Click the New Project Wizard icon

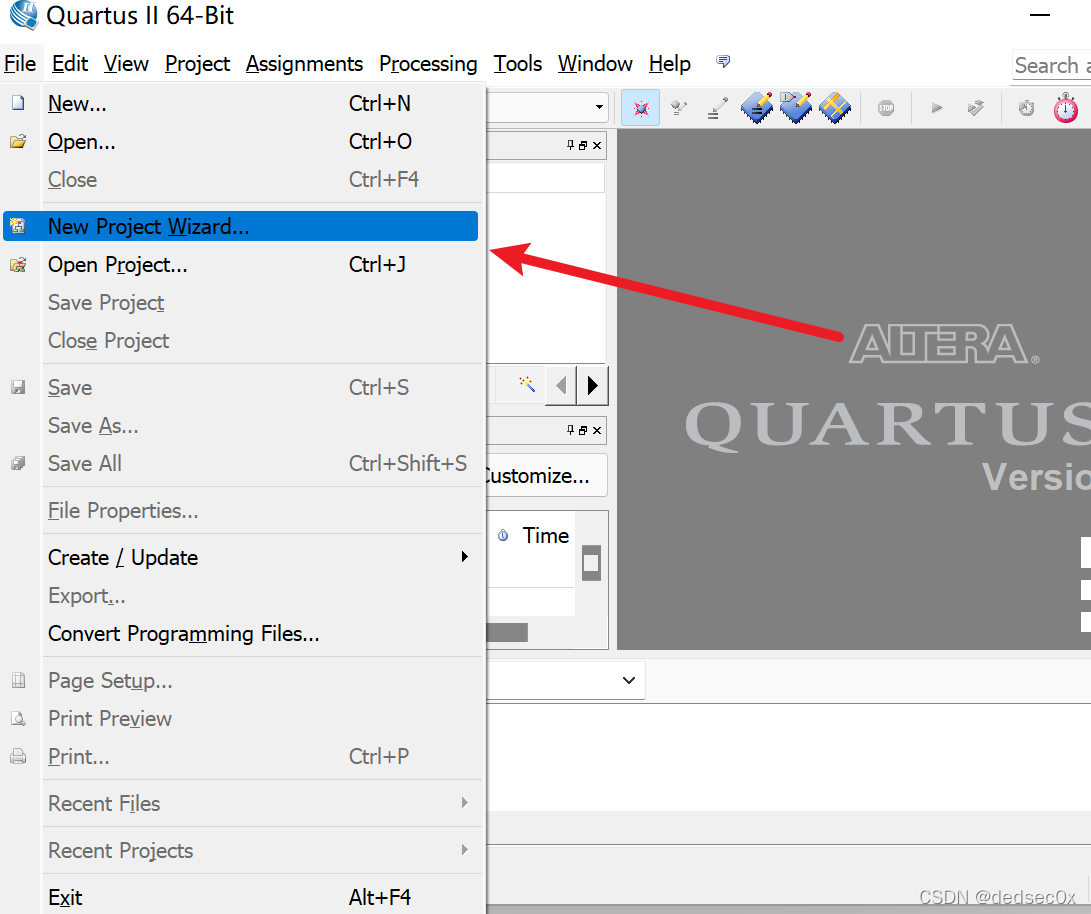coord(18,226)
